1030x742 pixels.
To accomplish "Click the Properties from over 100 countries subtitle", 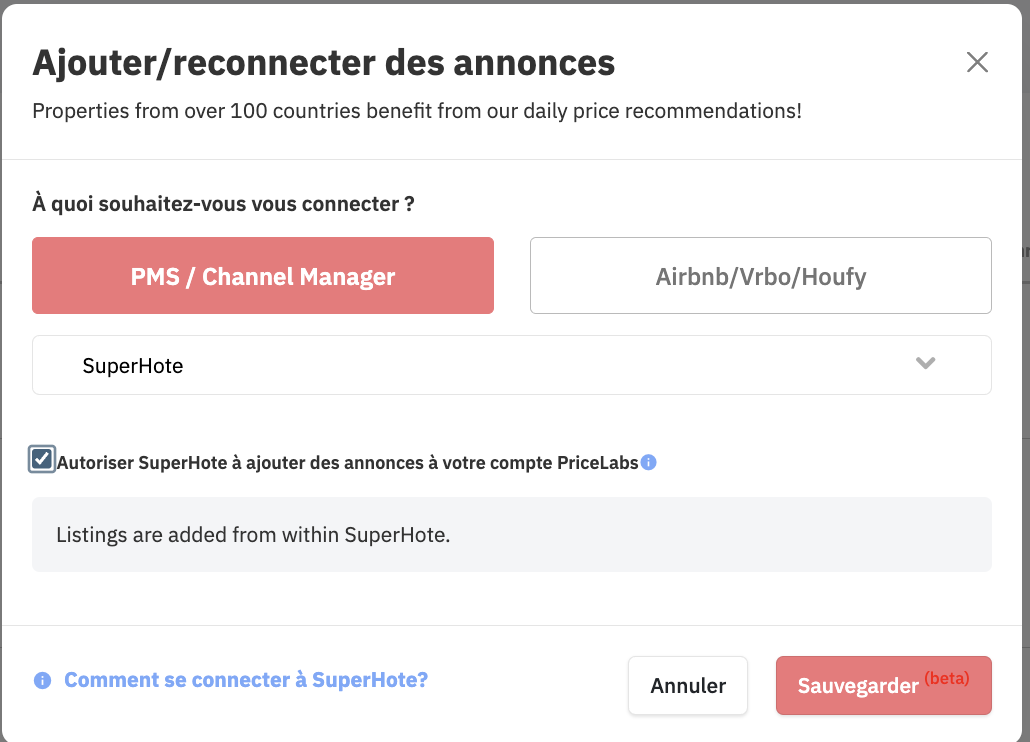I will point(417,111).
